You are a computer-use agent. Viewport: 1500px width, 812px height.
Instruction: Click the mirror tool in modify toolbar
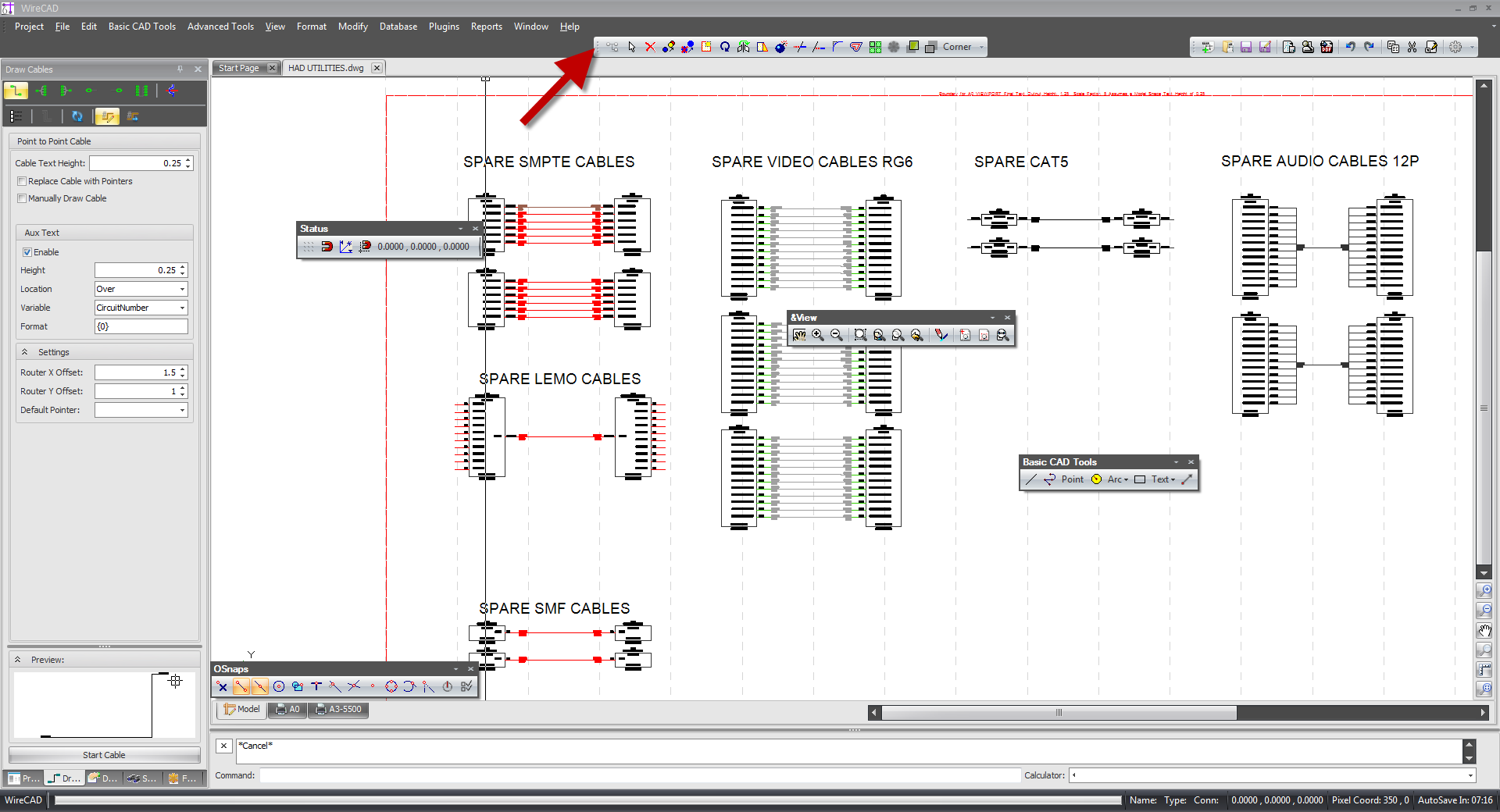pos(744,47)
